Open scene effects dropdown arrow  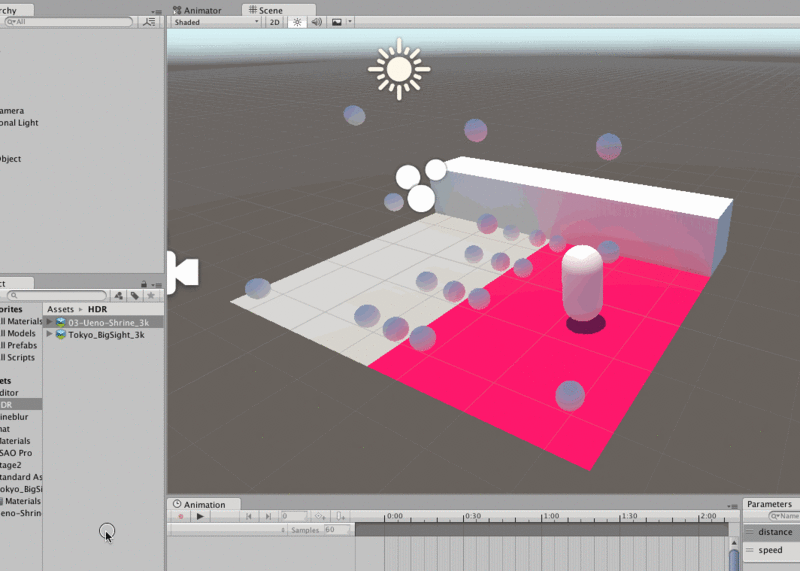(x=350, y=22)
